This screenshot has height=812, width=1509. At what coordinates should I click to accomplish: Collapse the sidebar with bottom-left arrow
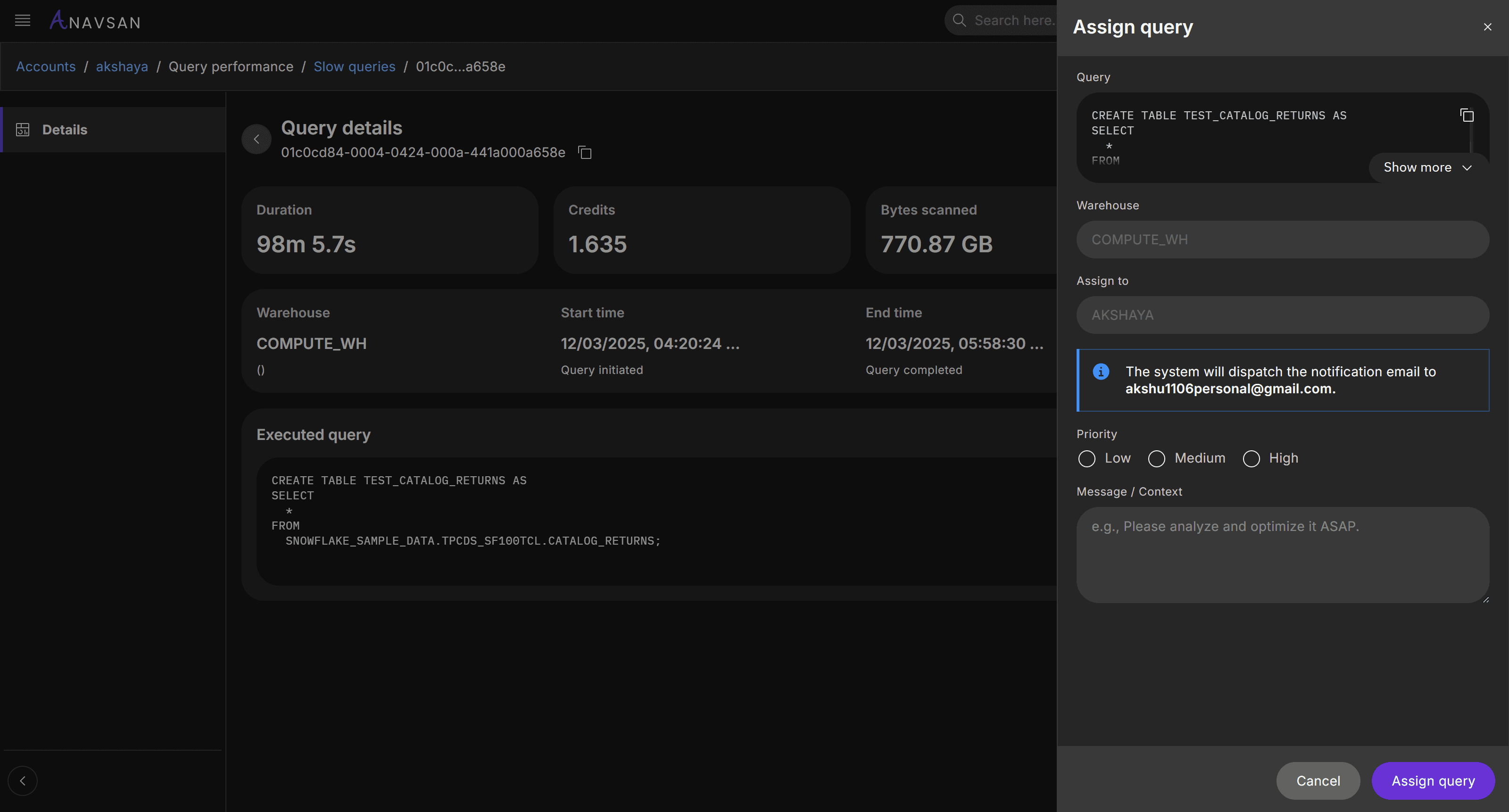tap(23, 781)
